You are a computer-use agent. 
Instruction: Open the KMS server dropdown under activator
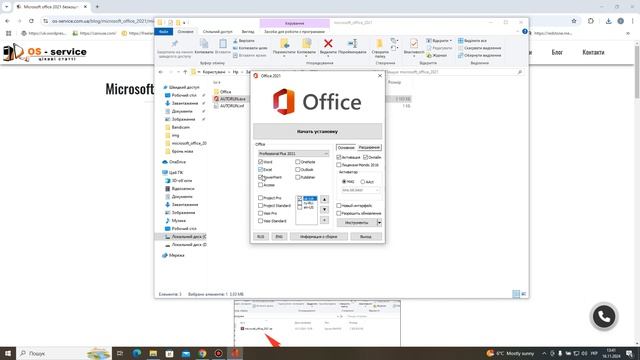pyautogui.click(x=360, y=190)
